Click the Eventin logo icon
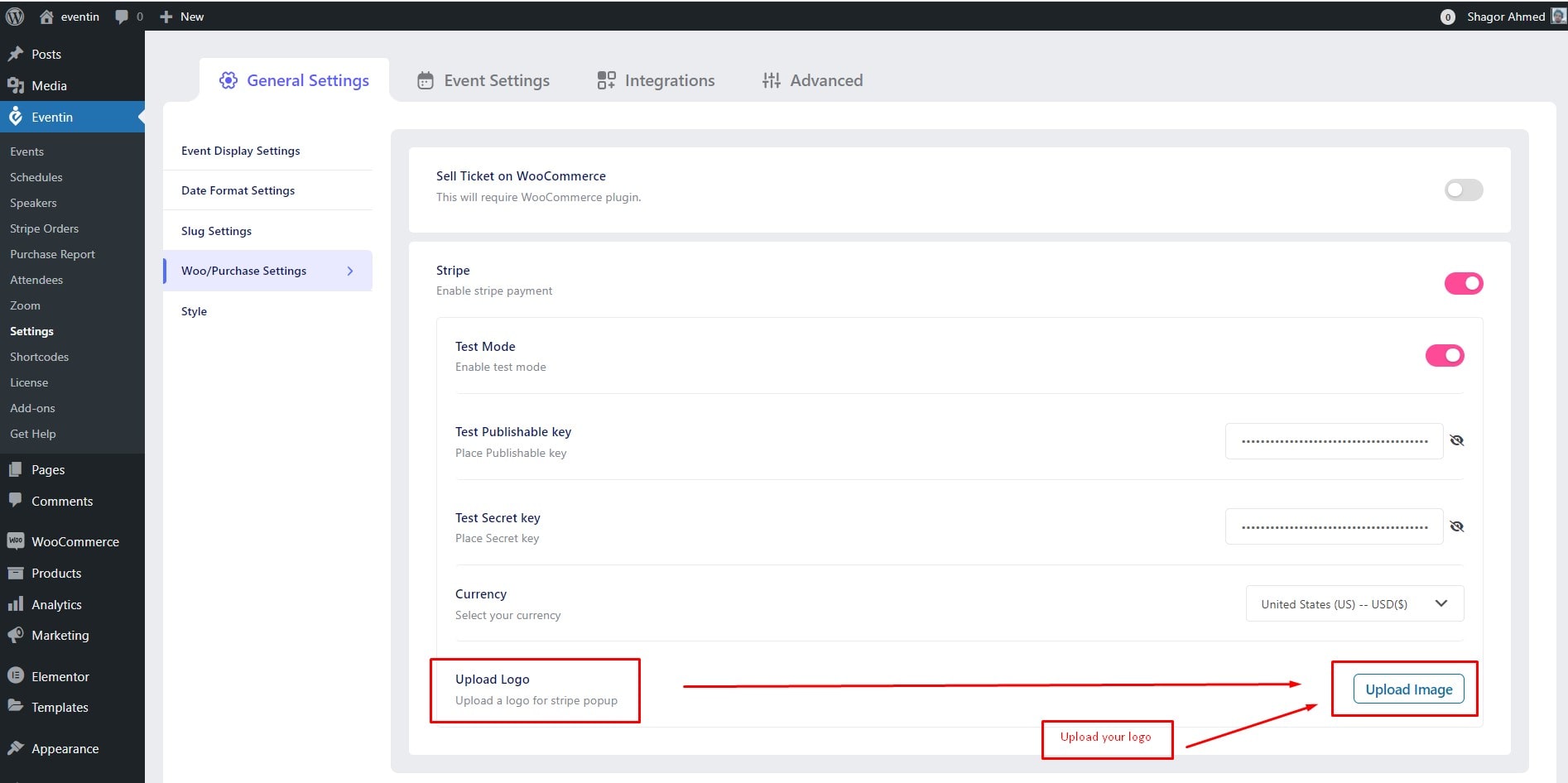The height and width of the screenshot is (783, 1568). (x=16, y=117)
